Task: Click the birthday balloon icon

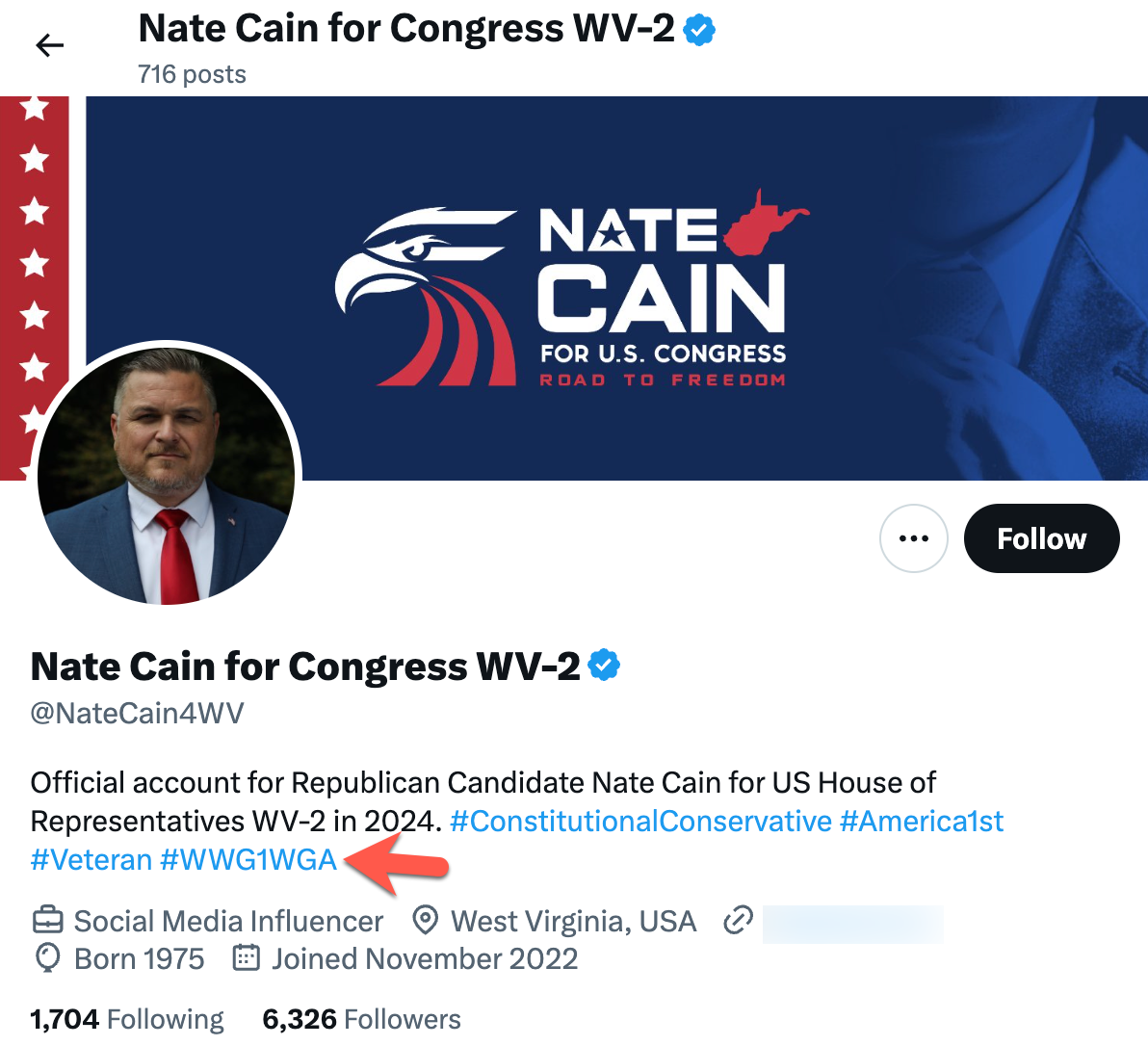Action: (47, 958)
